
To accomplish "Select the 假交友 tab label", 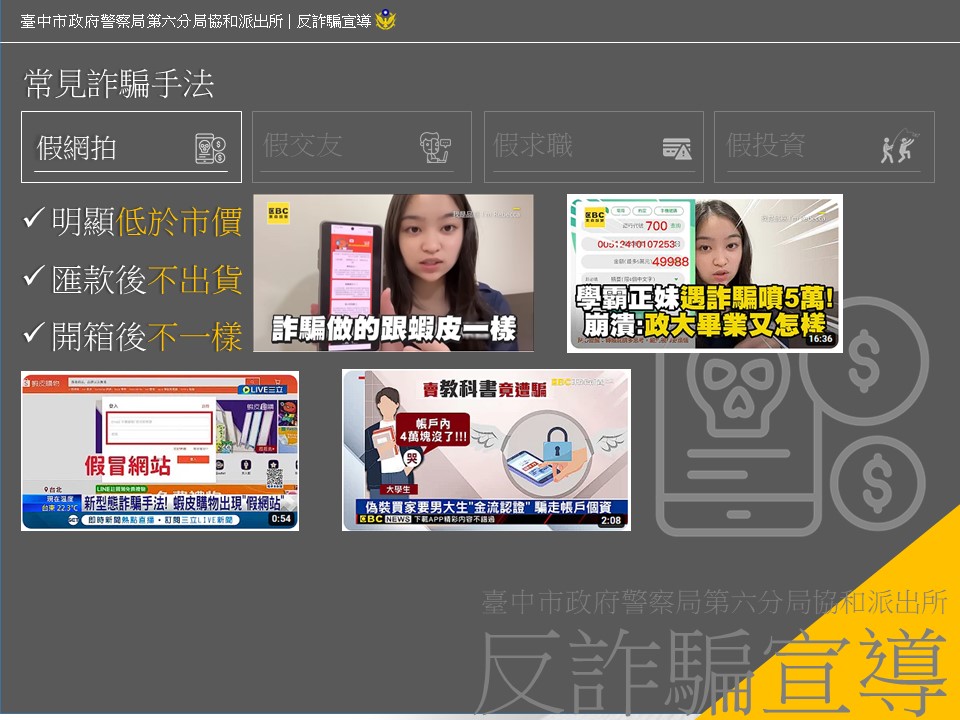I will [x=303, y=146].
